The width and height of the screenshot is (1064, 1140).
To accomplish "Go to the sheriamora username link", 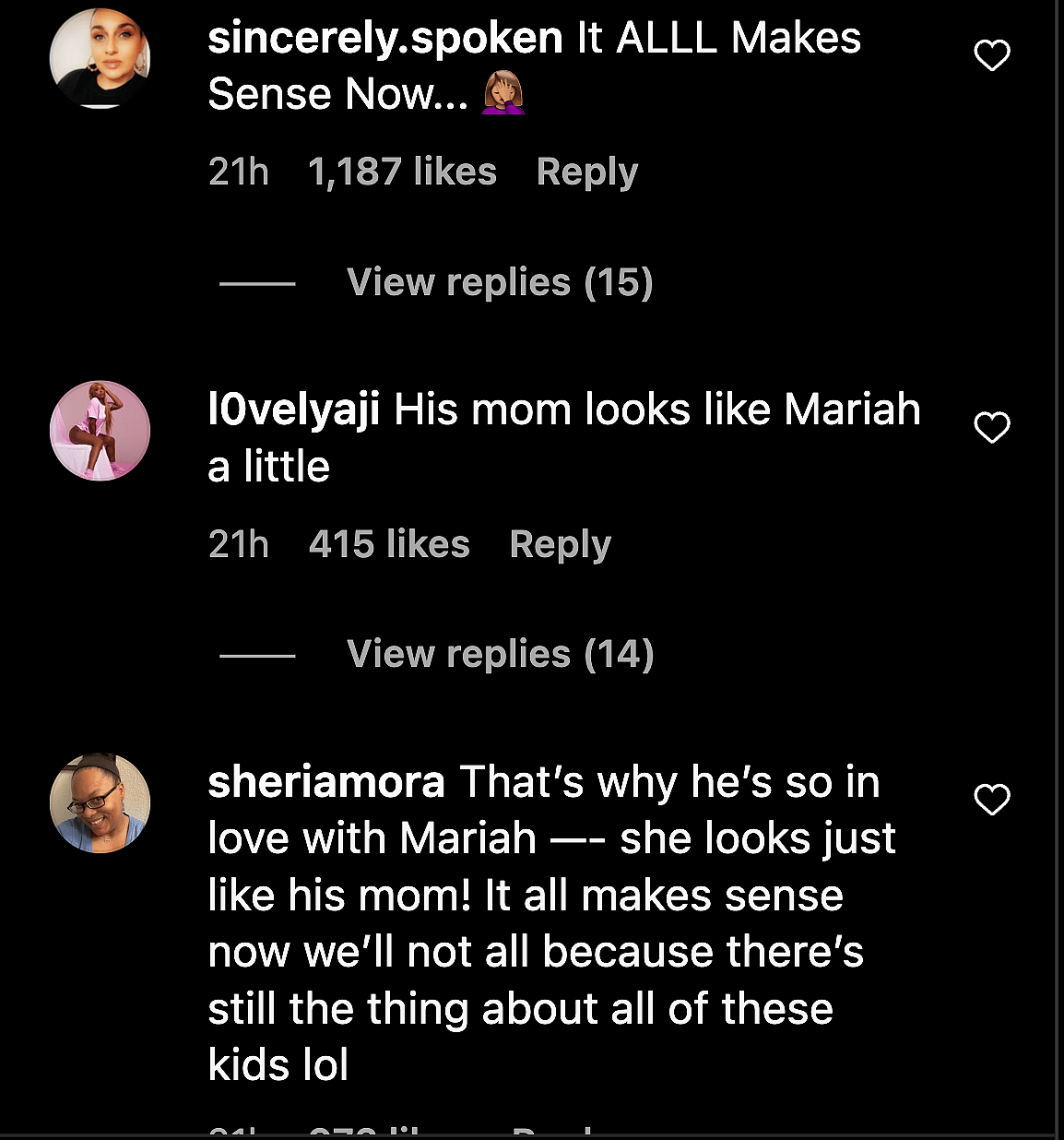I will [x=326, y=782].
